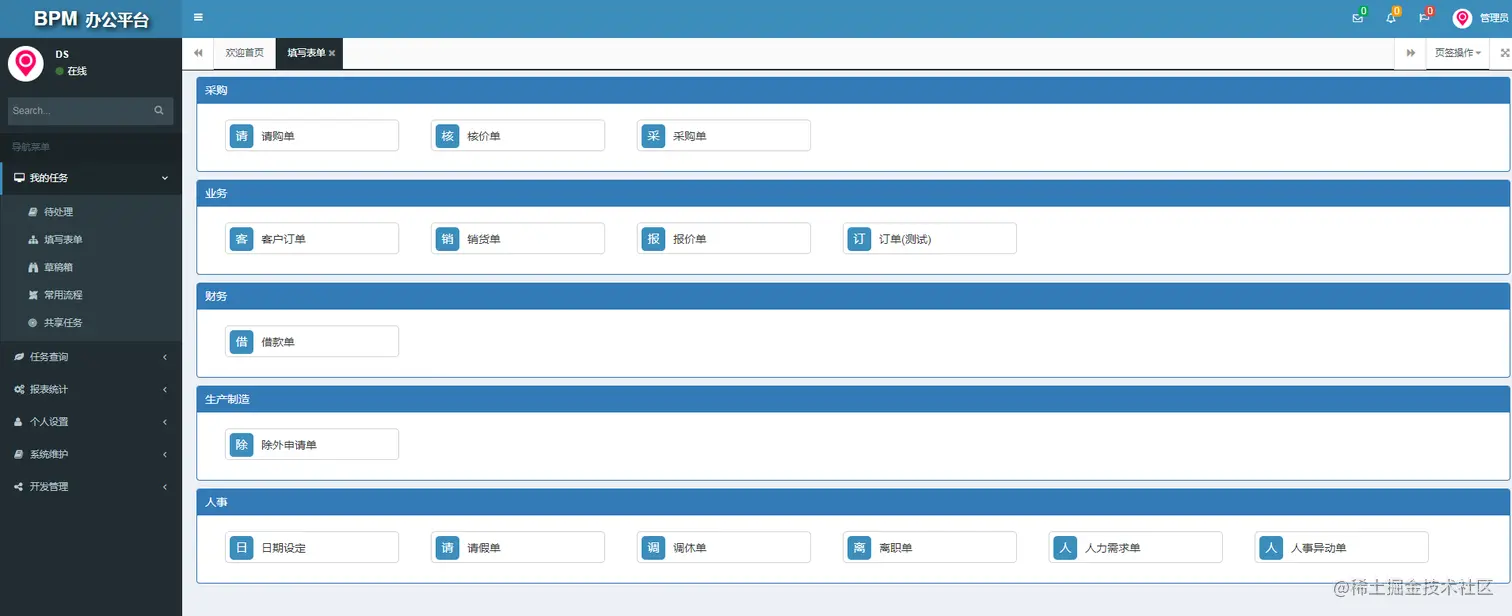Image resolution: width=1512 pixels, height=616 pixels.
Task: Click the 客 icon of 客户订单
Action: click(x=241, y=239)
